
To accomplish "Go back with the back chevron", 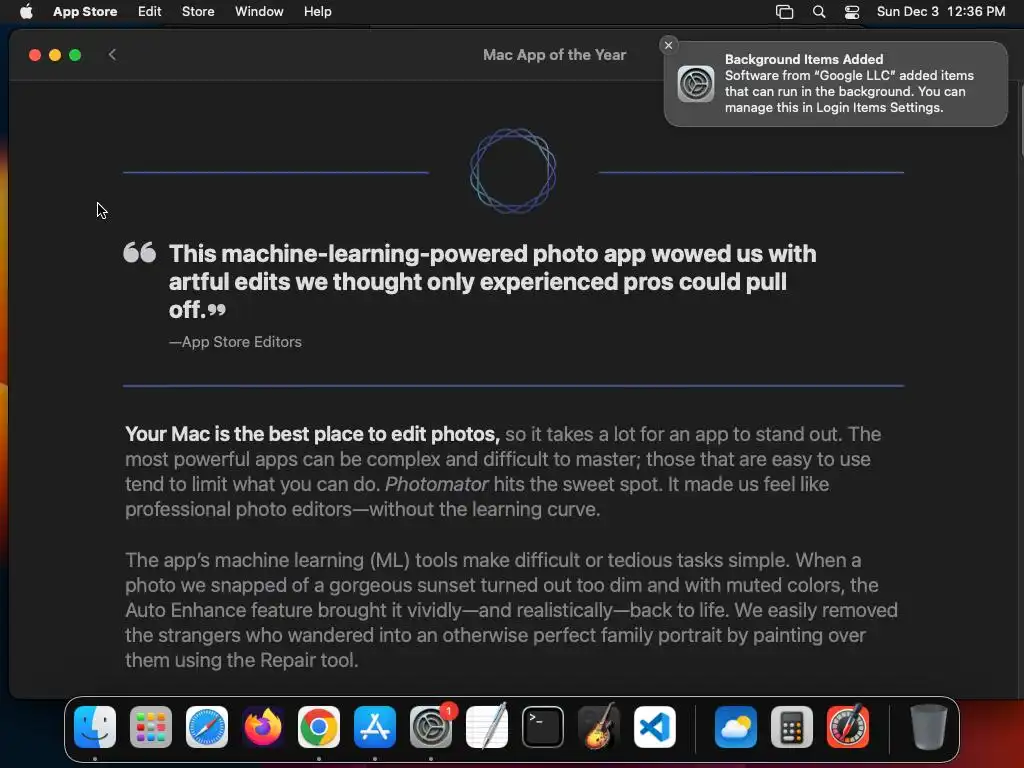I will coord(112,55).
